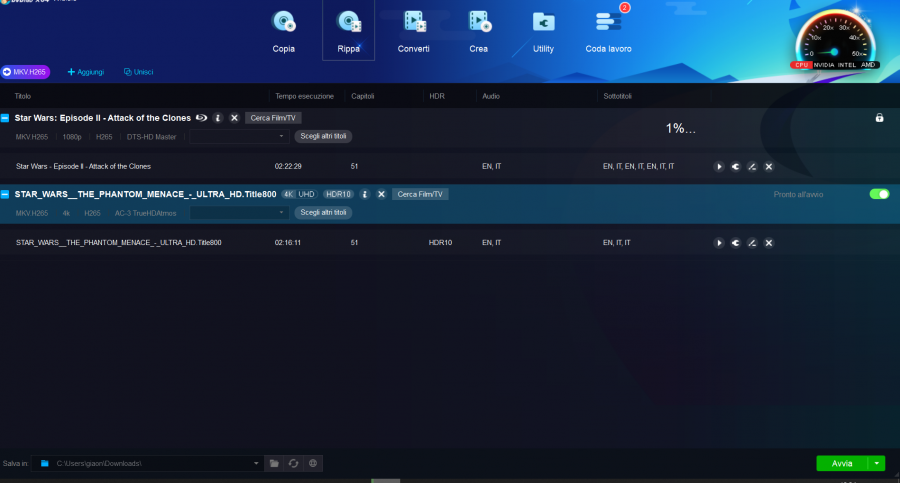
Task: Remove Attack of the Clones source
Action: 234,118
